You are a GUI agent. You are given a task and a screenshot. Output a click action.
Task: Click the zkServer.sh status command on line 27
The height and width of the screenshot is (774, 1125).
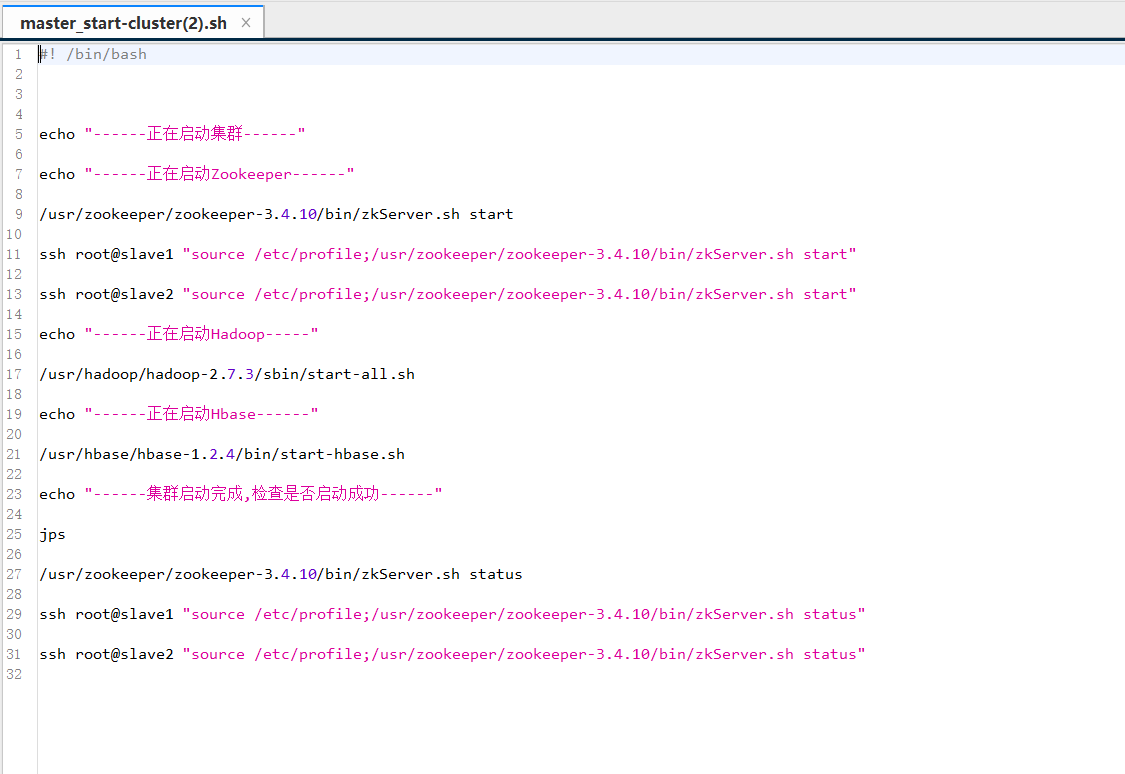coord(280,574)
